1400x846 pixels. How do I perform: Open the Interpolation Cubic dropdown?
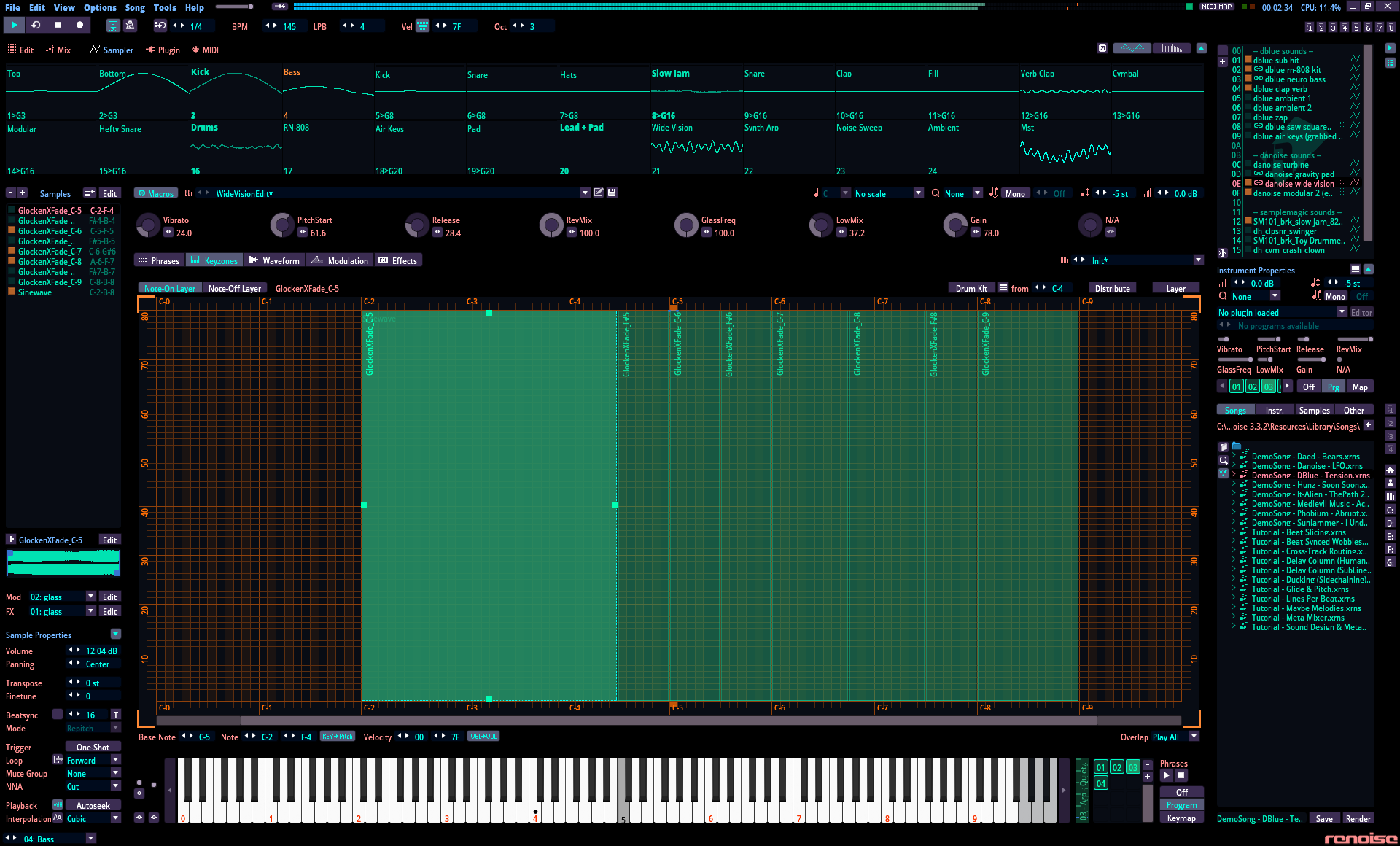tap(115, 818)
